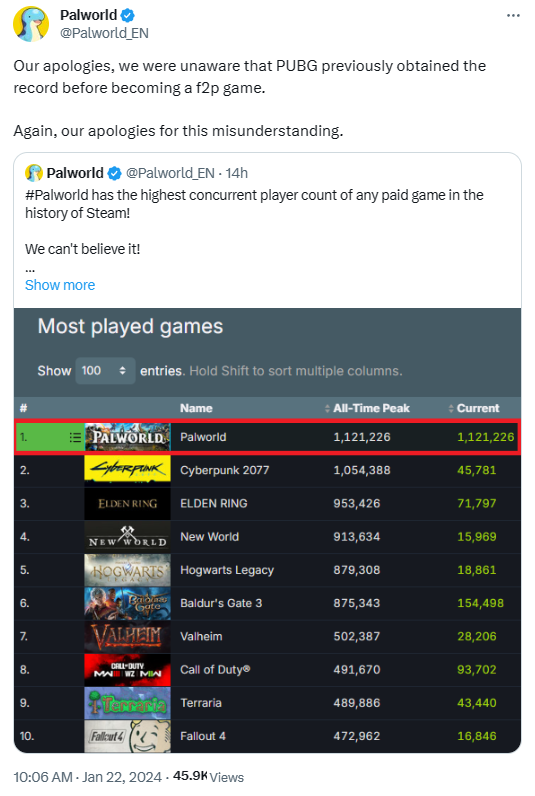Expand quoted tweet with Show more

click(x=60, y=285)
